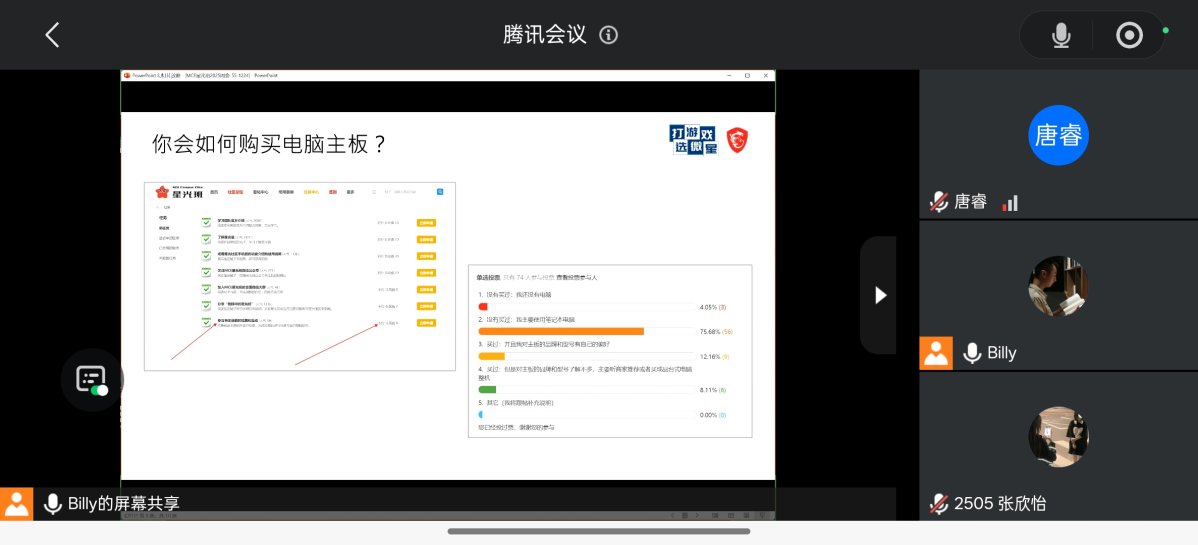Image resolution: width=1198 pixels, height=545 pixels.
Task: Tap the MSI red shield logo
Action: click(x=738, y=140)
